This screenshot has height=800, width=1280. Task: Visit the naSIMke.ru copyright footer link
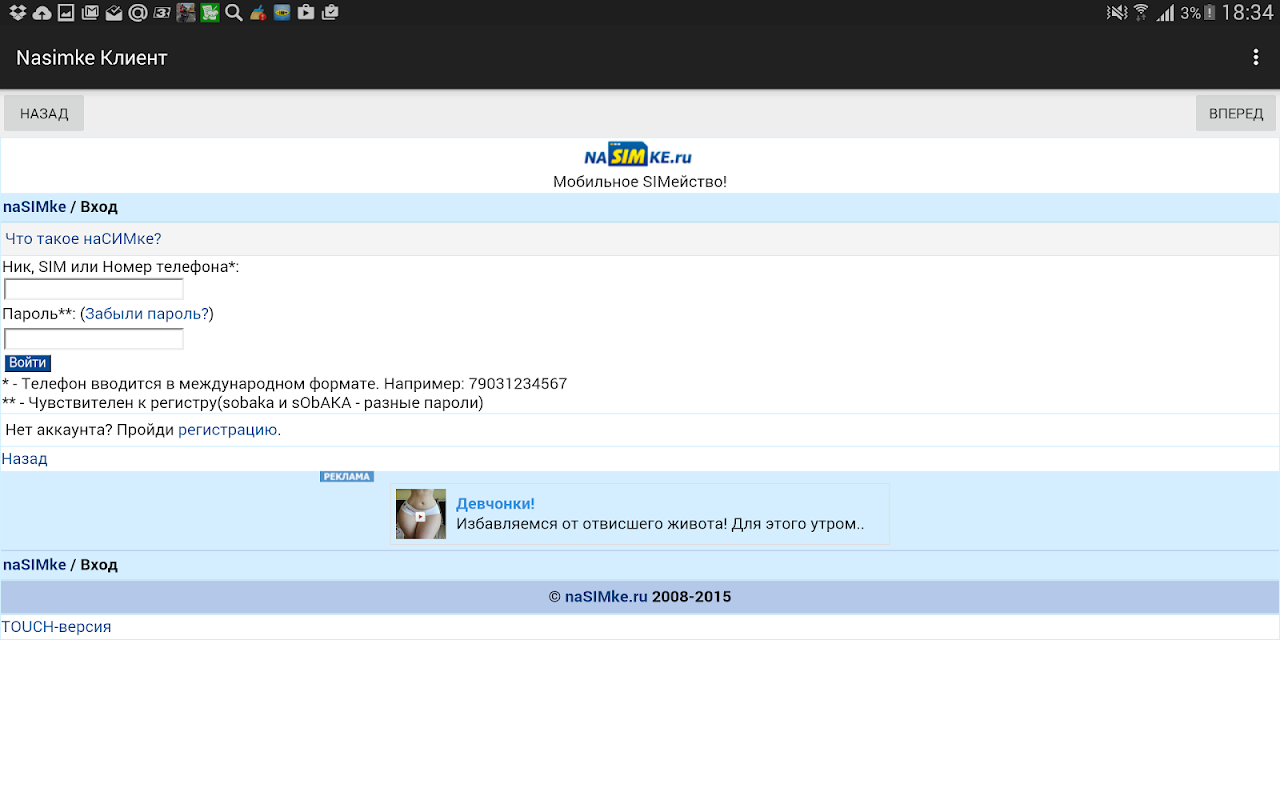pos(606,597)
